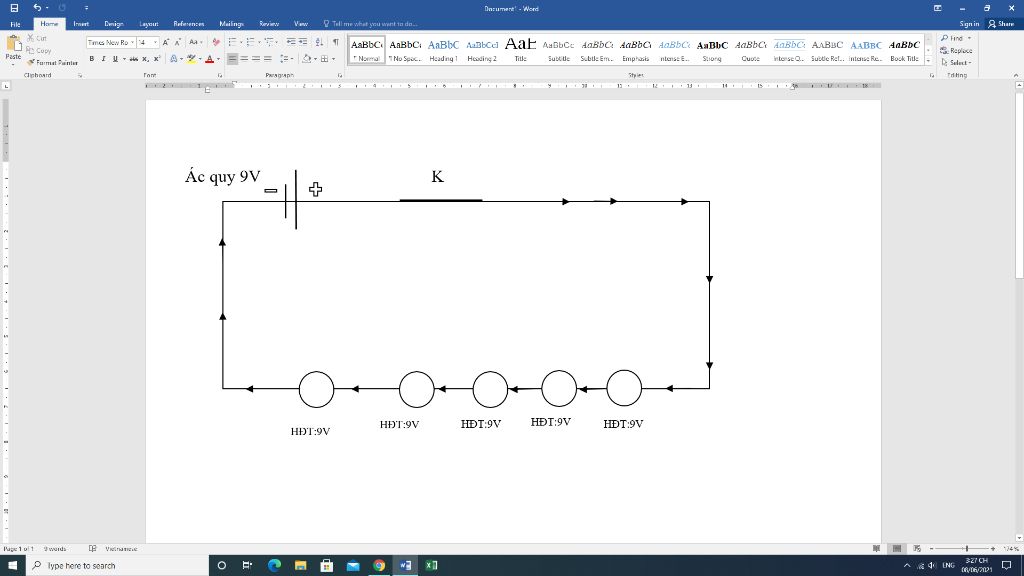
Task: Open Windows Start menu
Action: click(x=12, y=566)
